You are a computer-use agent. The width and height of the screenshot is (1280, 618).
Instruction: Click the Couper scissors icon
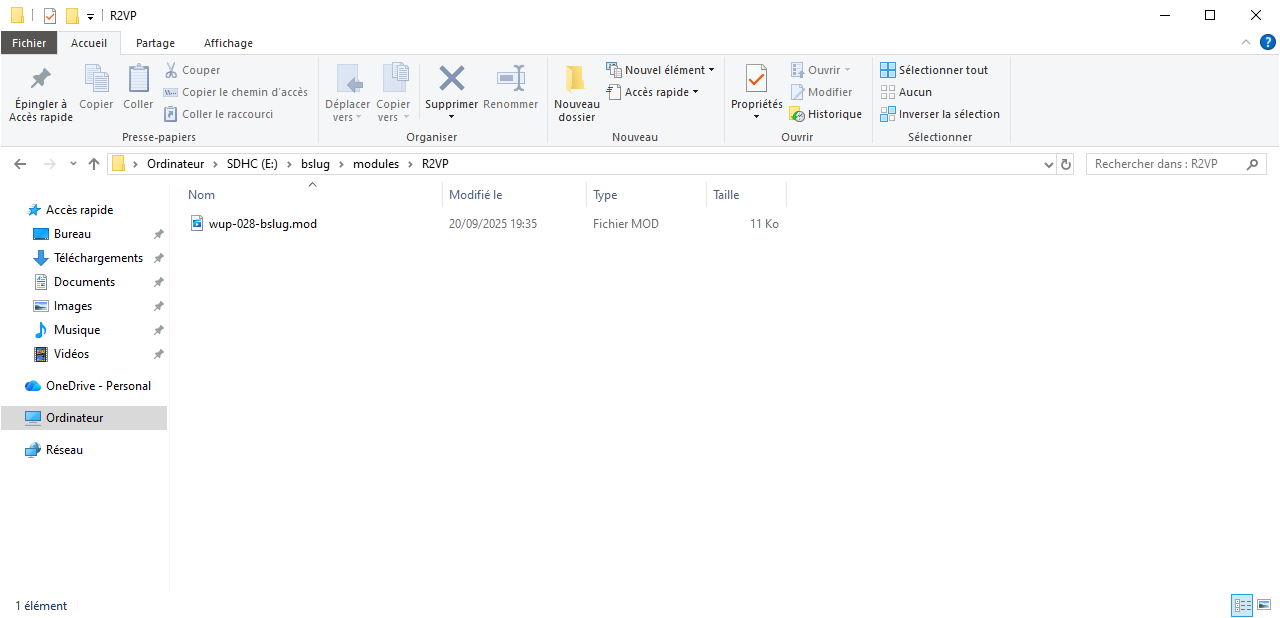click(x=171, y=70)
